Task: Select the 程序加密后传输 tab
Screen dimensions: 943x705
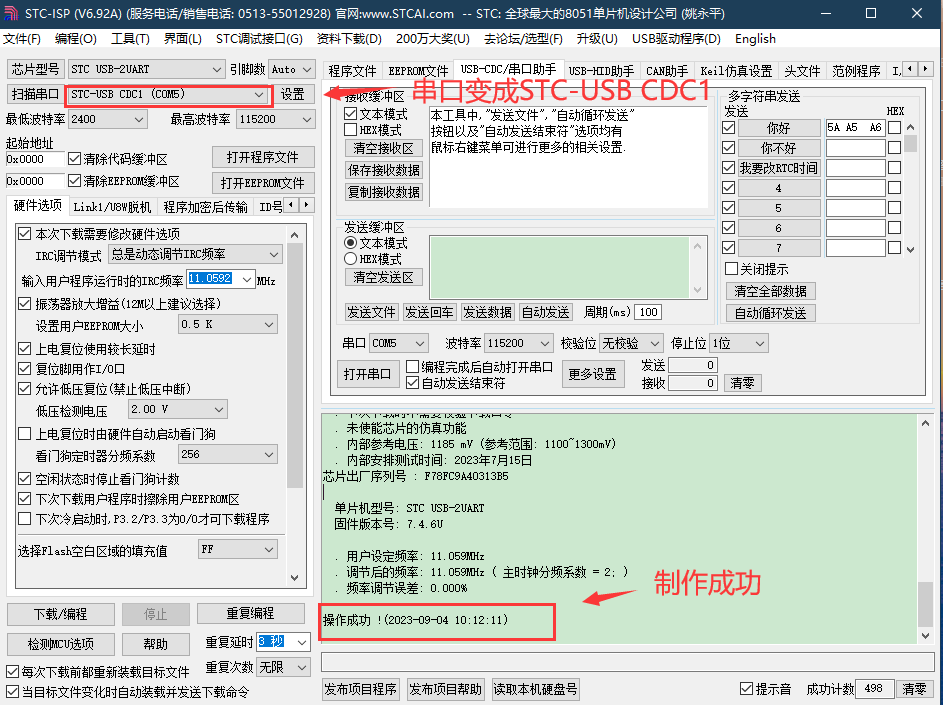Action: (x=205, y=207)
